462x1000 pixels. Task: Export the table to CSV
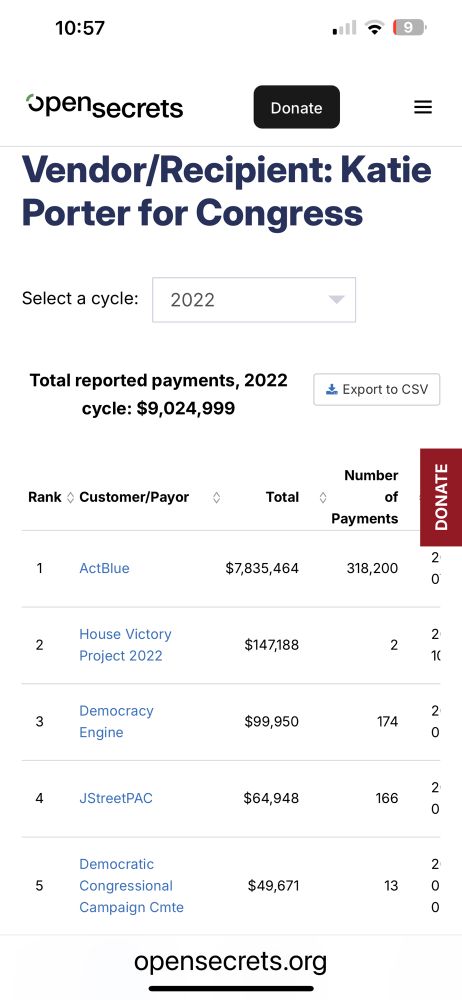click(x=376, y=390)
